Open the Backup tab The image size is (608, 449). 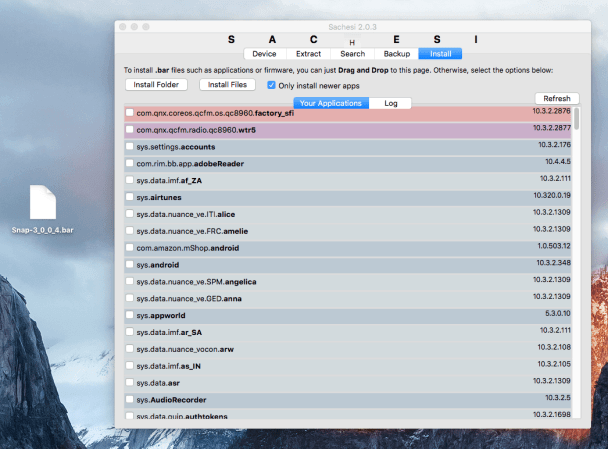[397, 54]
